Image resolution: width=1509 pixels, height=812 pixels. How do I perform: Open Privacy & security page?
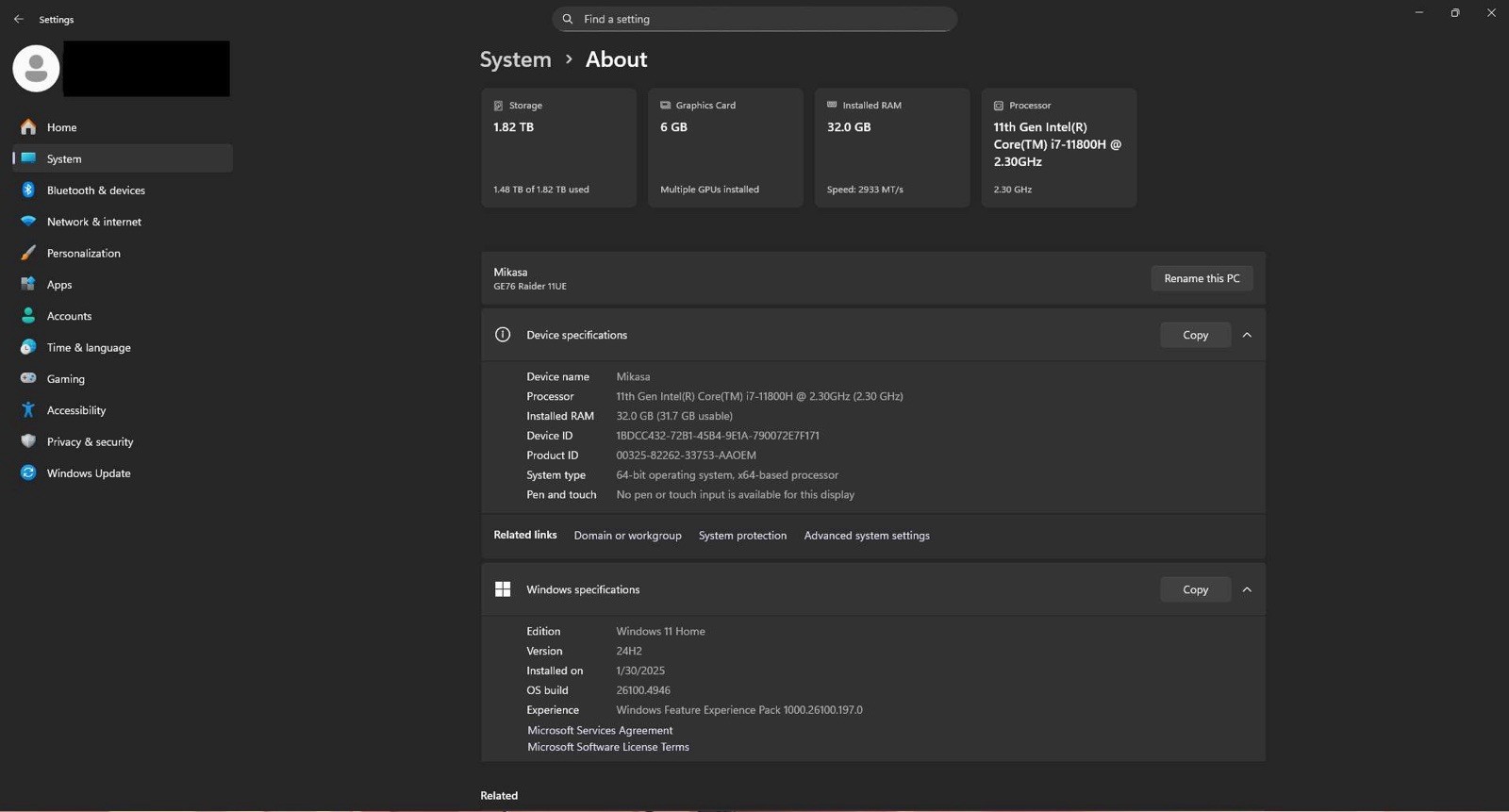(123, 441)
